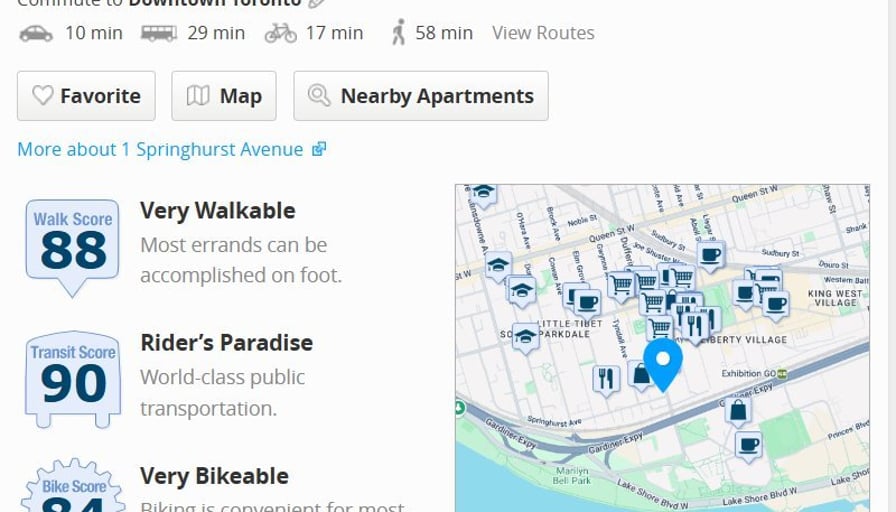This screenshot has height=512, width=896.
Task: Click the Exhibition GO station on map
Action: pos(782,373)
